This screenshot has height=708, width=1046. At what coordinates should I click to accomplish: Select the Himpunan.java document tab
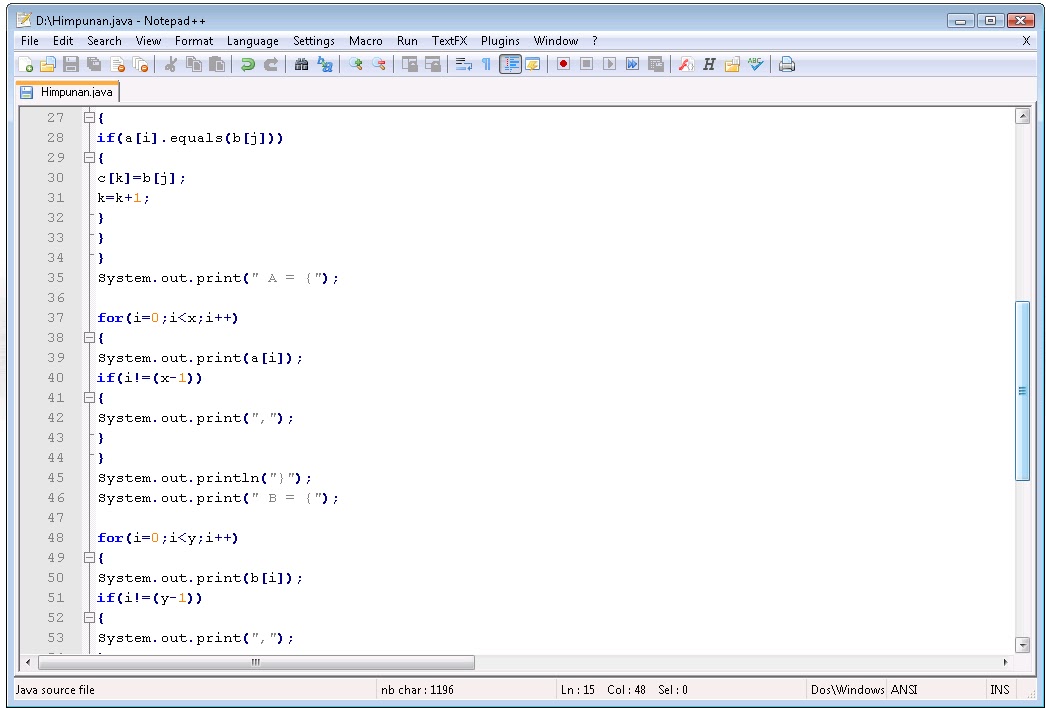(x=67, y=92)
